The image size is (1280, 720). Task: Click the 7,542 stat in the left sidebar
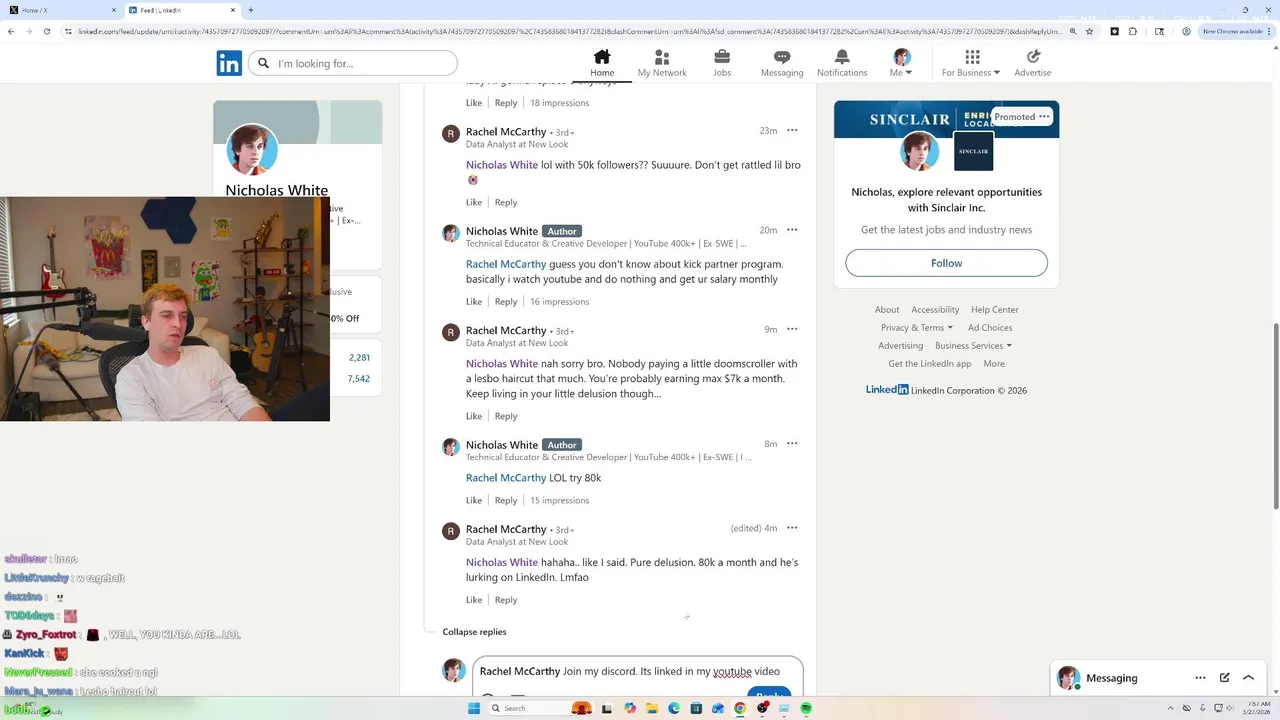point(358,378)
